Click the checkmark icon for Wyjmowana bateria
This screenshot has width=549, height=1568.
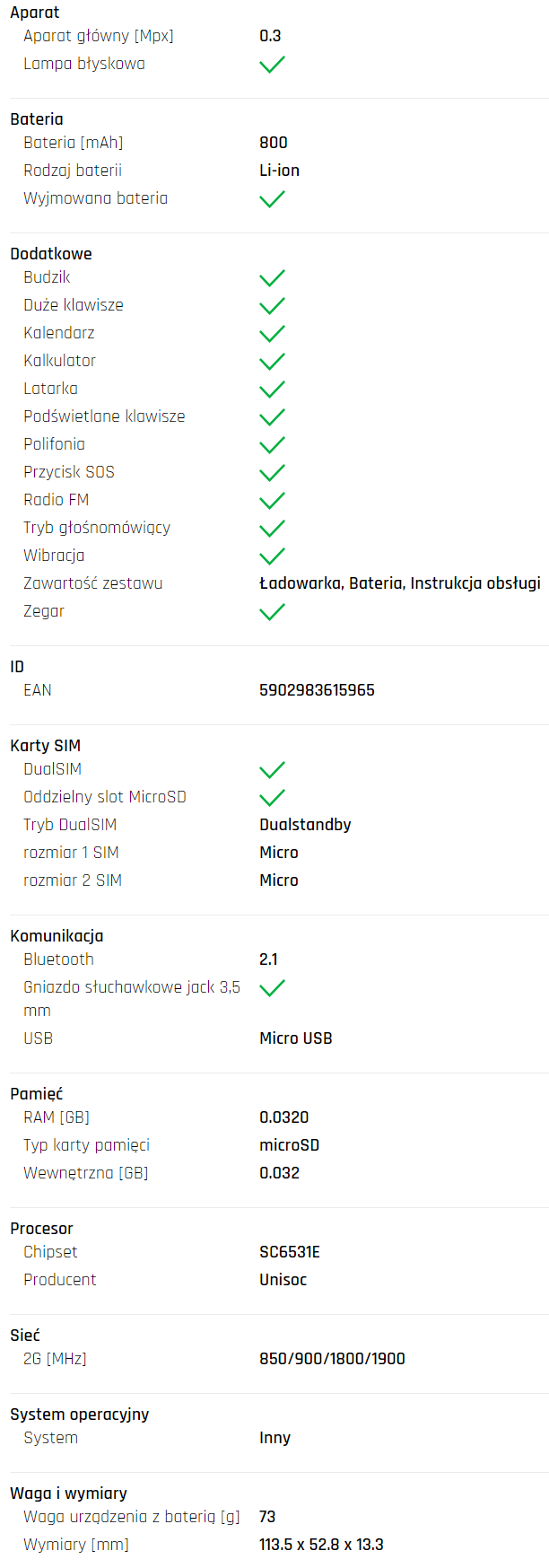pyautogui.click(x=272, y=199)
